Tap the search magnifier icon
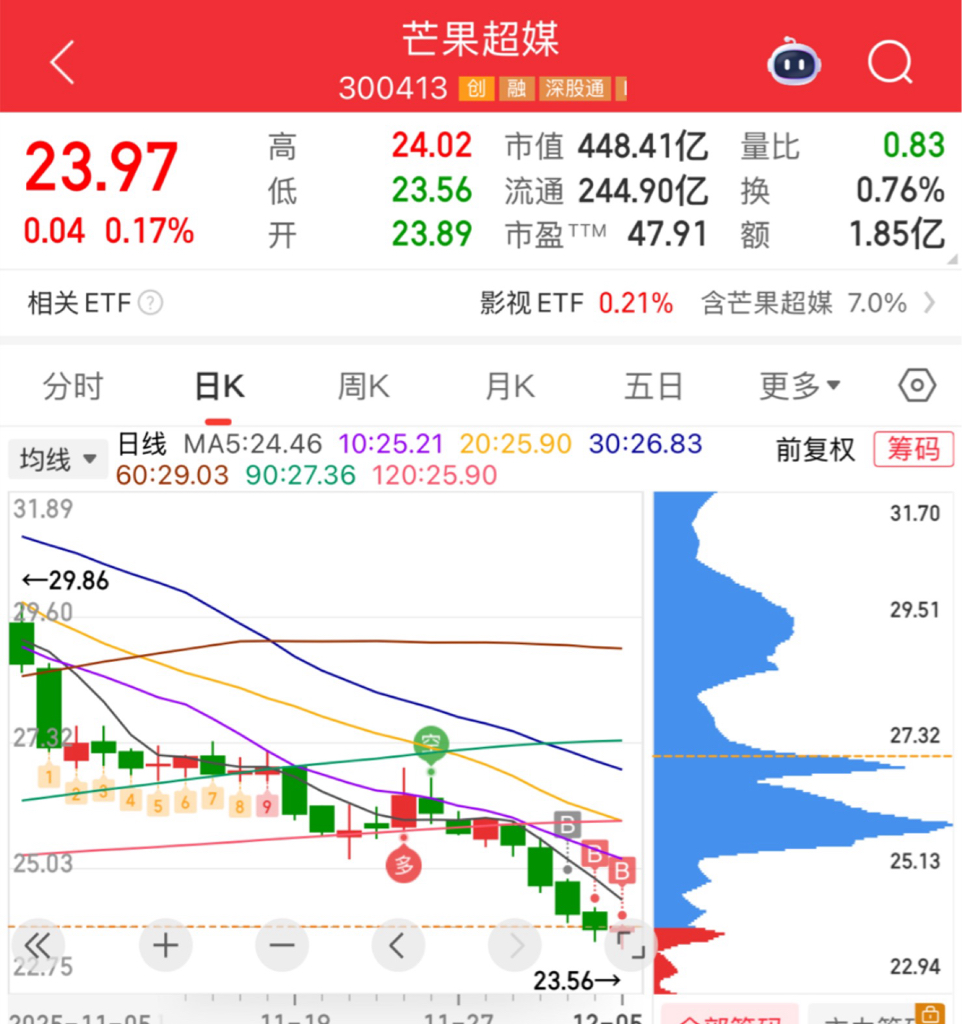Viewport: 962px width, 1024px height. 890,63
